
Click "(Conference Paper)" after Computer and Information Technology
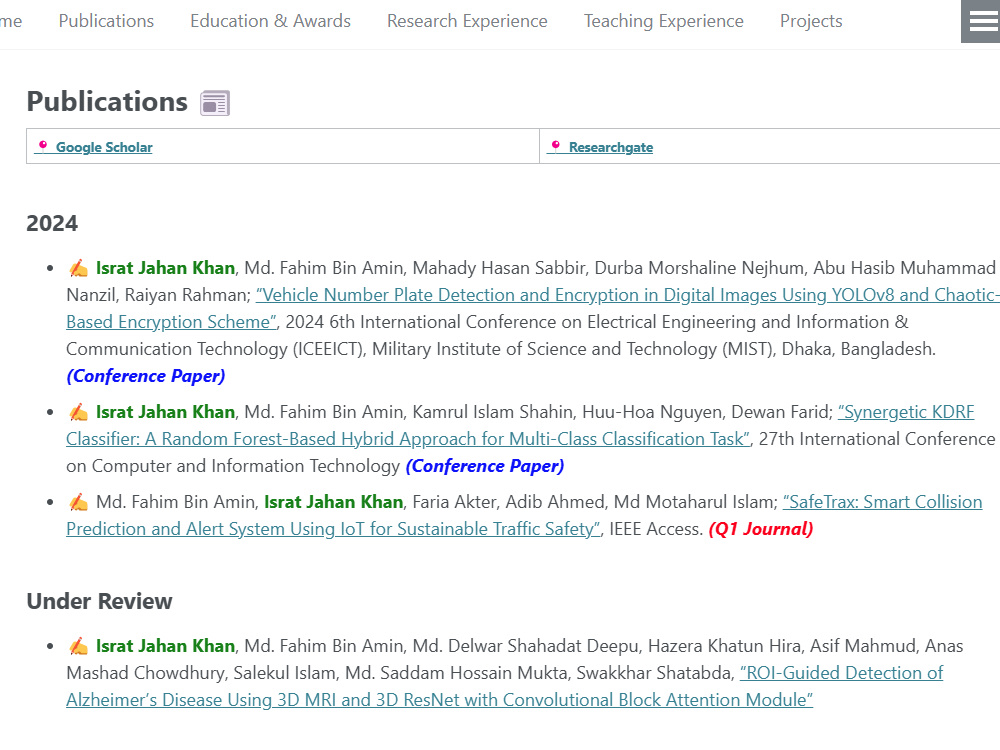pos(485,466)
